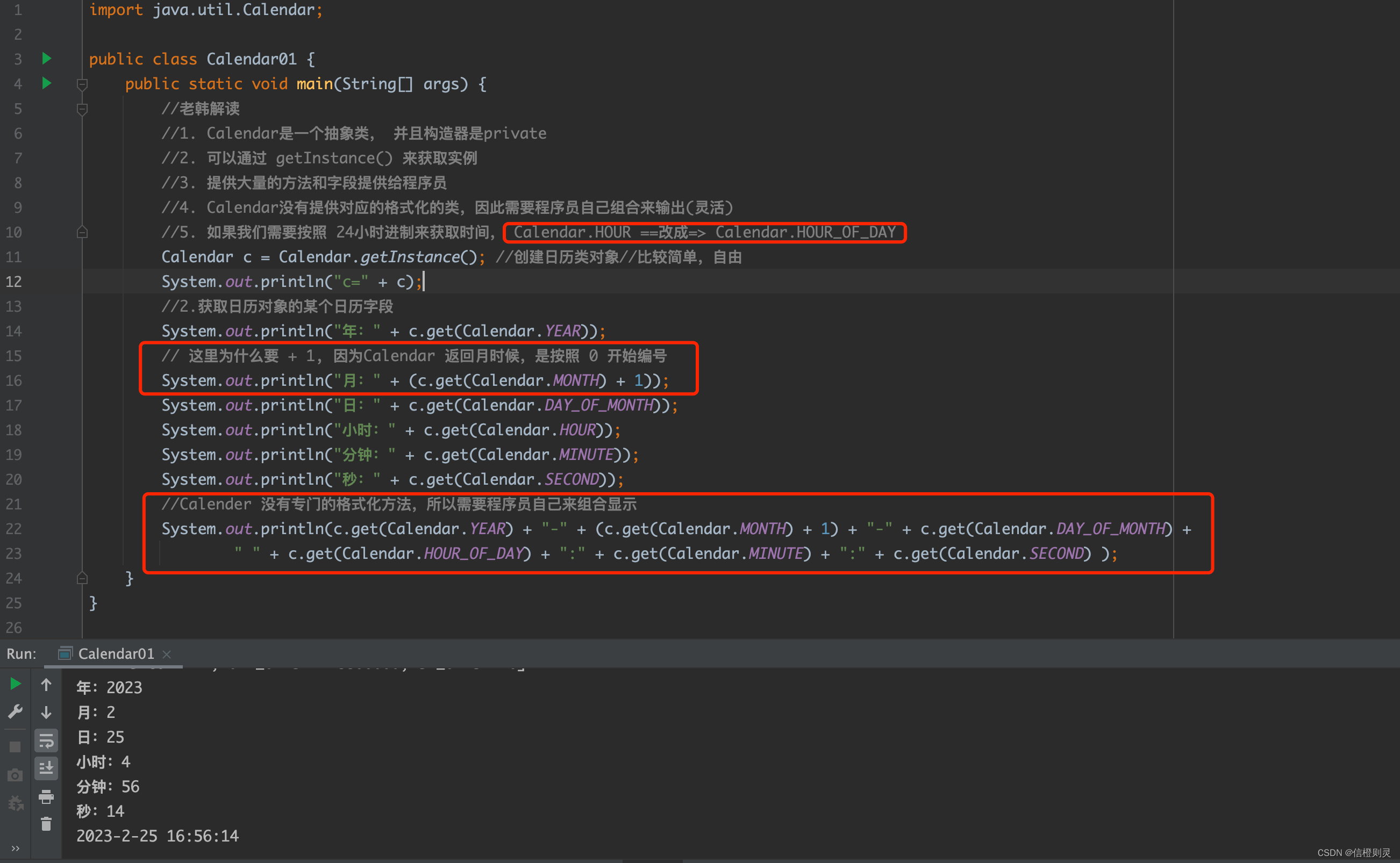Screen dimensions: 1400x863
Task: Click console output line '分钟: 56'
Action: pyautogui.click(x=108, y=787)
